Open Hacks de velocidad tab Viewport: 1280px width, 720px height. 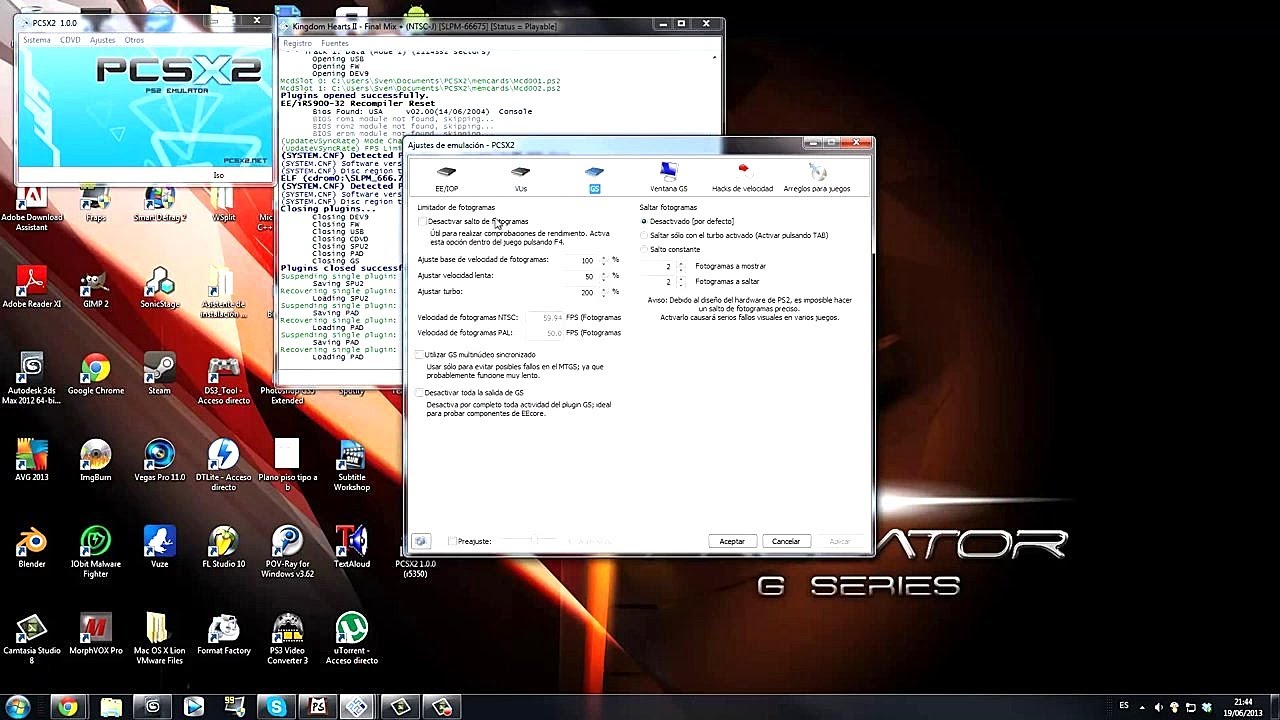(x=742, y=179)
